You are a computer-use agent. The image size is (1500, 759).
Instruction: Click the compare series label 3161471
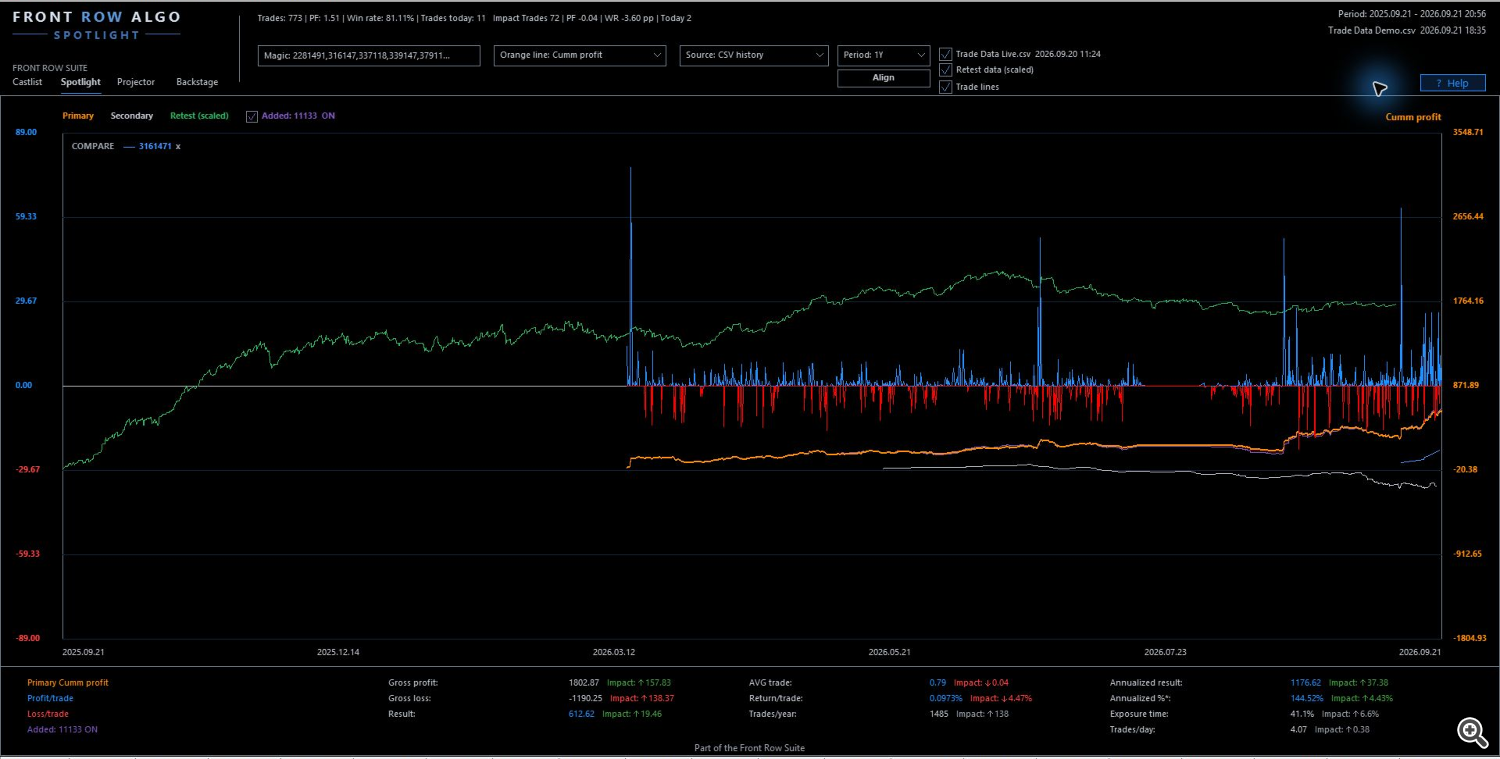pyautogui.click(x=155, y=147)
